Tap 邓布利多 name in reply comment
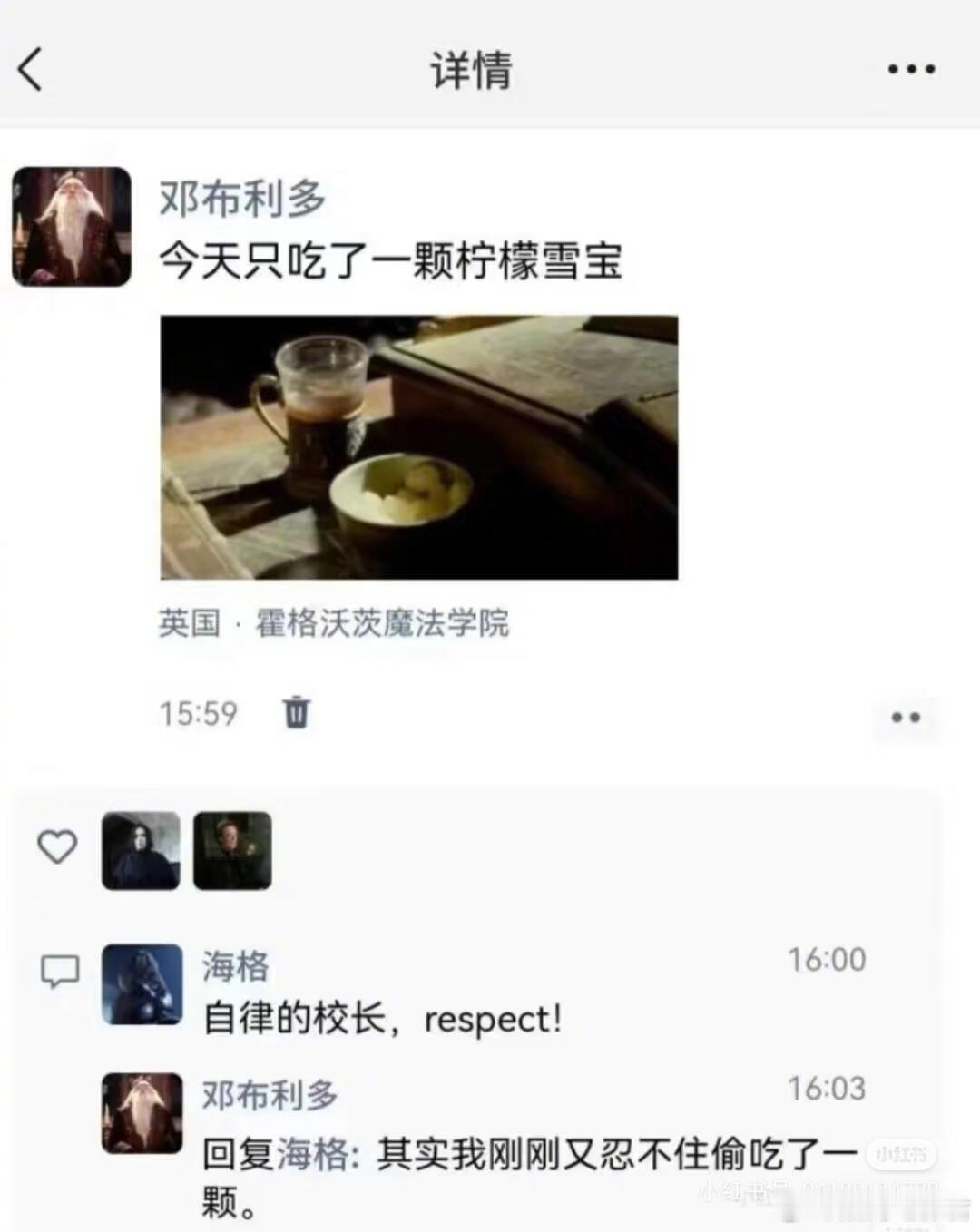 pyautogui.click(x=269, y=1095)
